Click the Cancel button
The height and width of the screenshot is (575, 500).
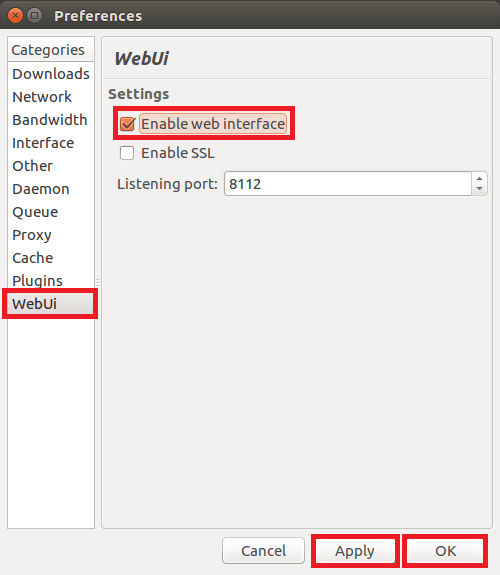[263, 551]
